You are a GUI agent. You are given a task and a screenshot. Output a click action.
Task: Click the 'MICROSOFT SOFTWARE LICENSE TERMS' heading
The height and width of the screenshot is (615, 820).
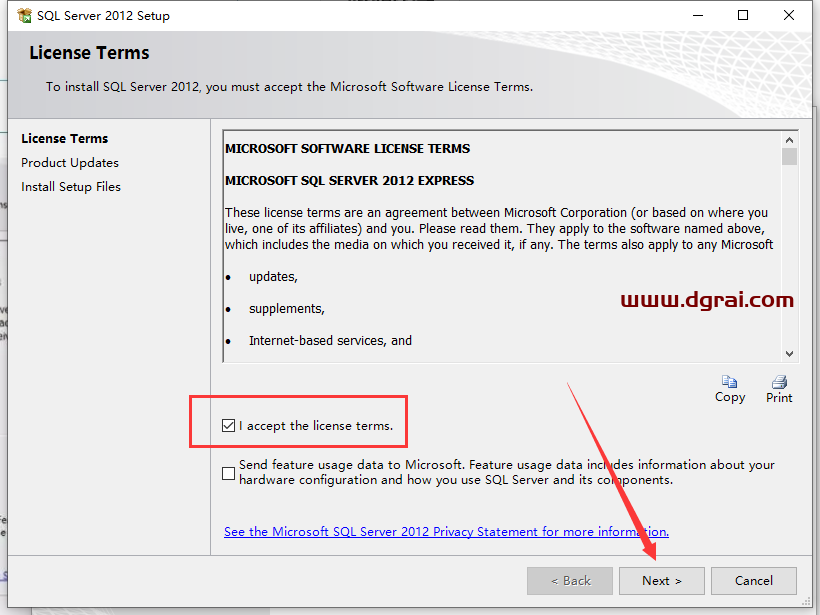(x=348, y=149)
